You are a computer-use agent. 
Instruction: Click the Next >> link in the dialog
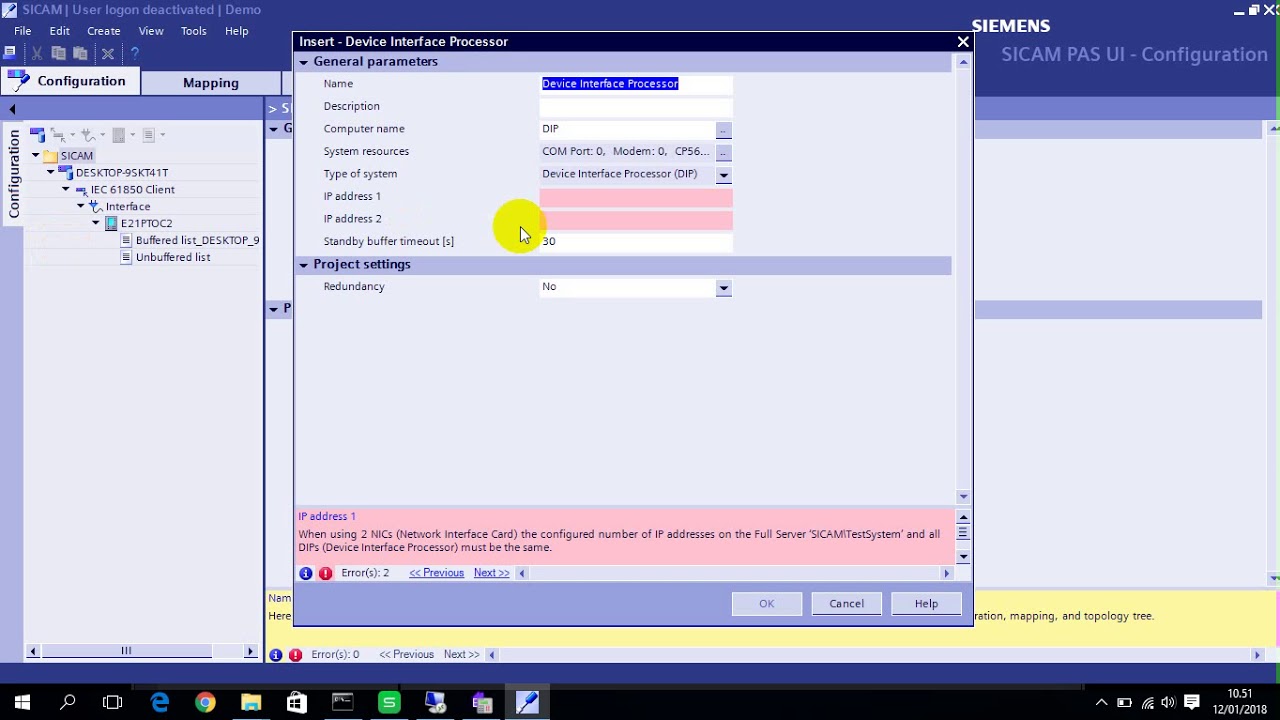(491, 573)
